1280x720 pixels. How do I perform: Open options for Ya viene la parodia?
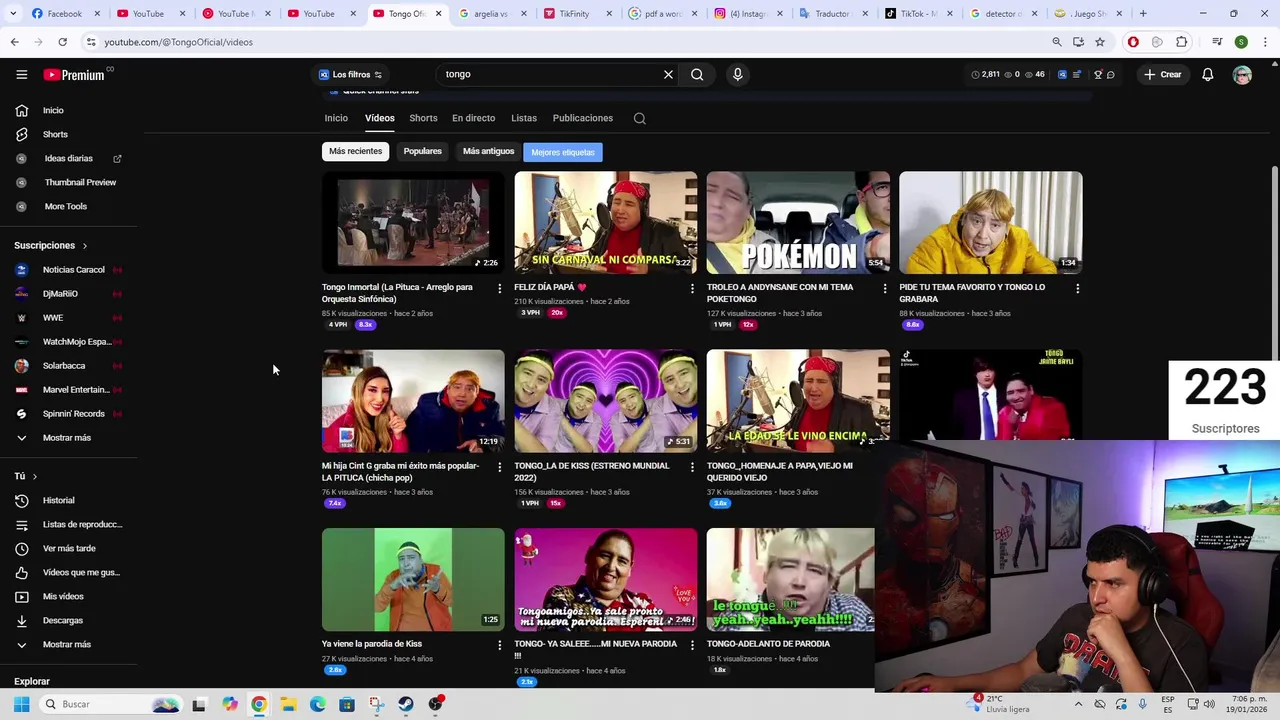coord(499,645)
